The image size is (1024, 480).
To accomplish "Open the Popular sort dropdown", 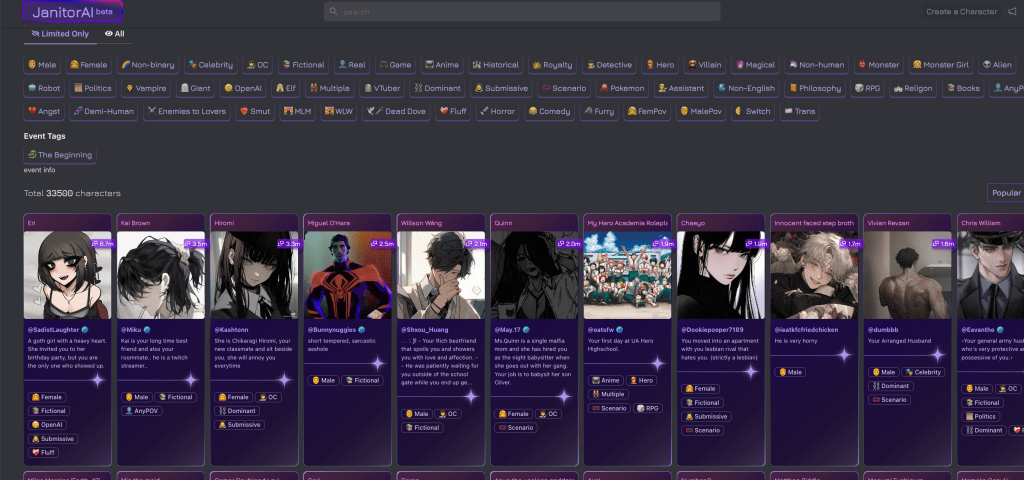I will point(1005,193).
